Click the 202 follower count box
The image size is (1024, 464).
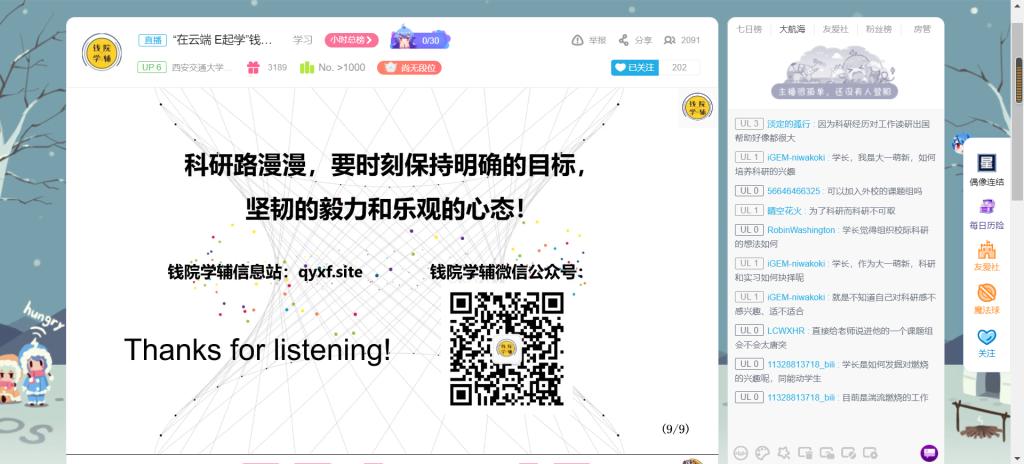point(680,67)
